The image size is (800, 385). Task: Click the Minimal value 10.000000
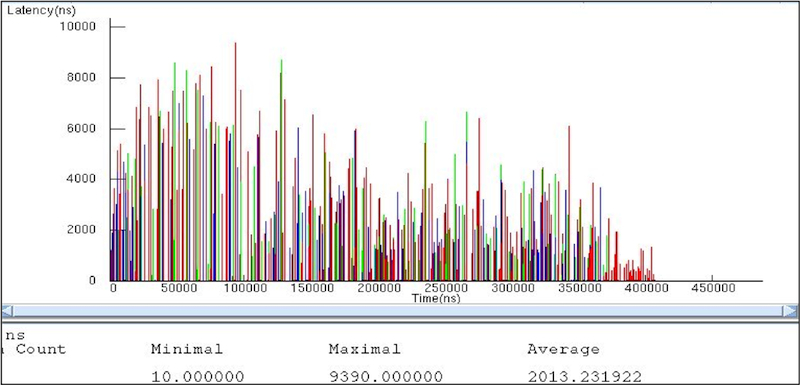pyautogui.click(x=197, y=377)
